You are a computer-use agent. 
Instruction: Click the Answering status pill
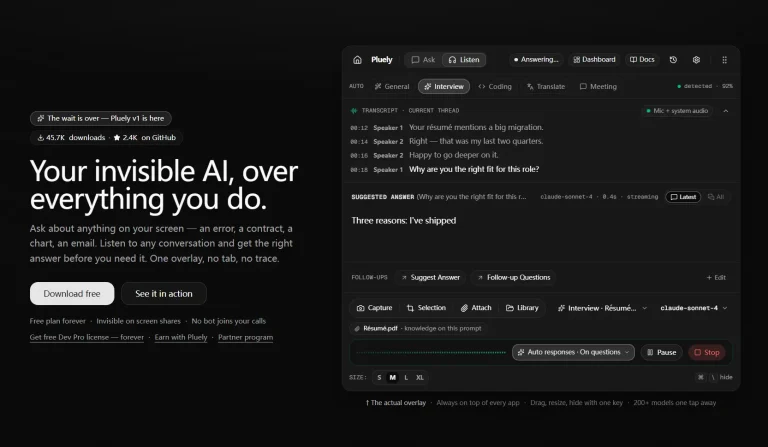click(x=536, y=60)
